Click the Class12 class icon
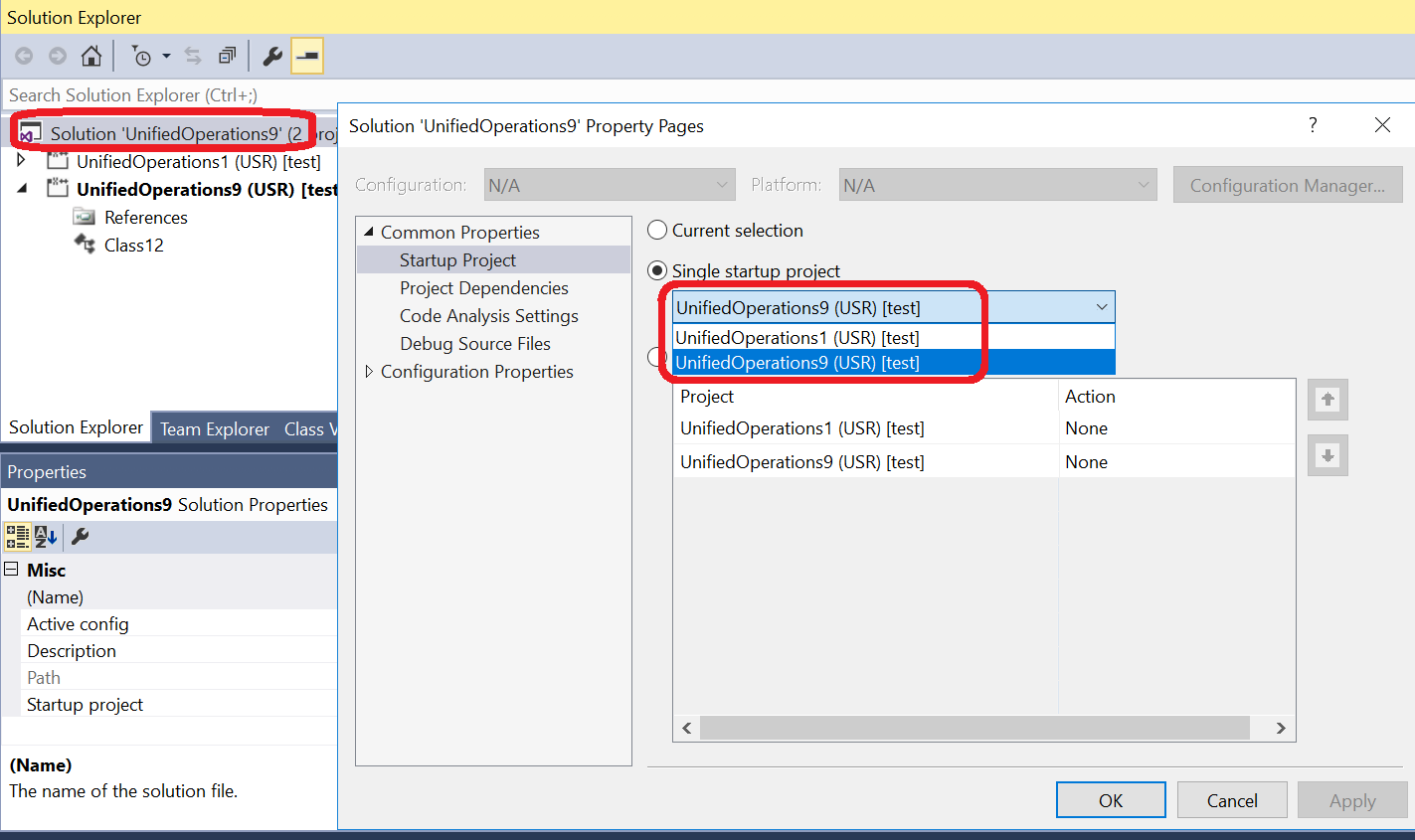 pos(85,245)
